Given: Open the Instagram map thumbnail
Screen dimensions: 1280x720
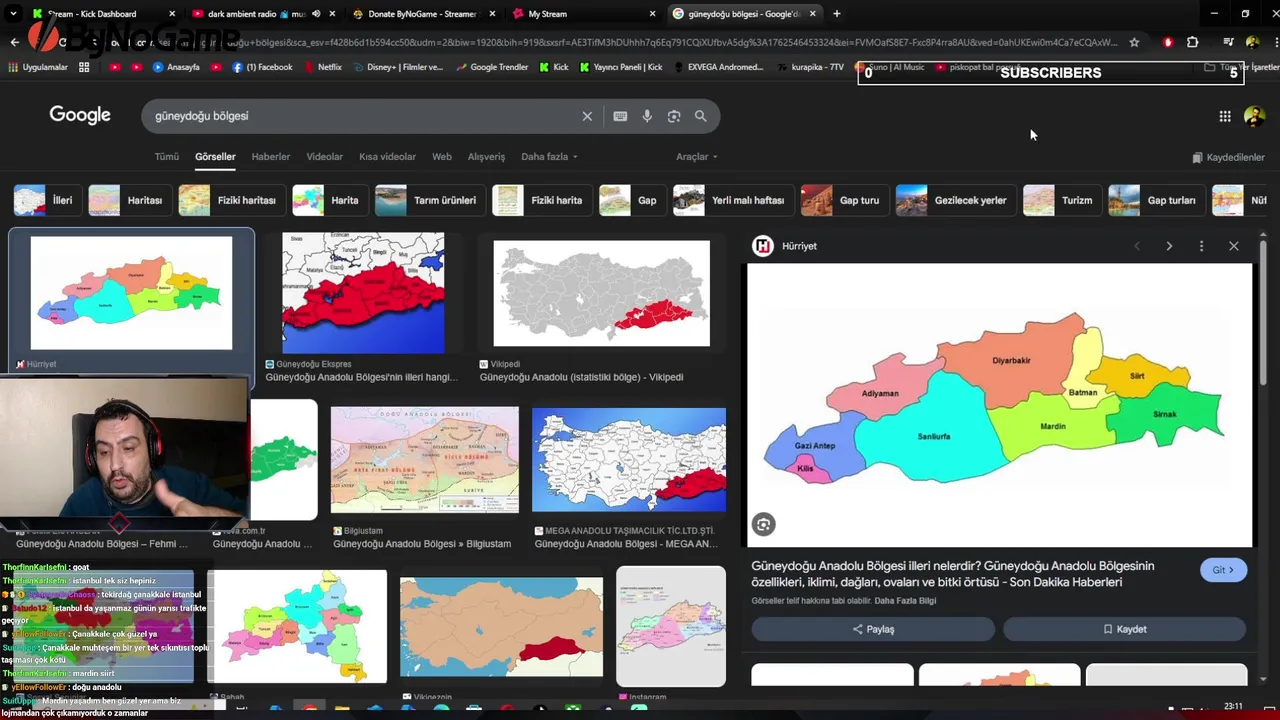Looking at the screenshot, I should [671, 626].
